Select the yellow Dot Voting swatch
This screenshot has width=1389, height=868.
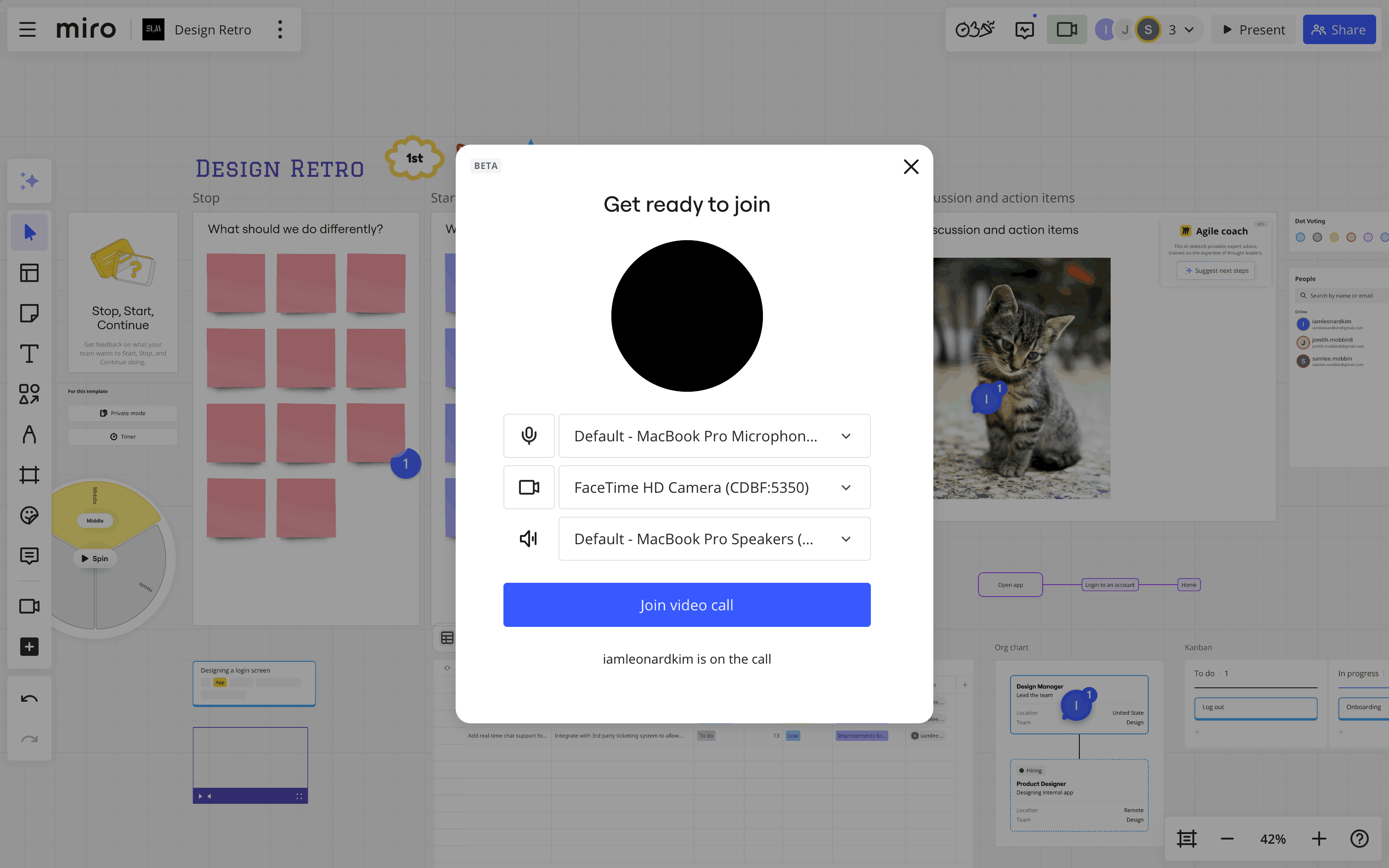pos(1334,237)
